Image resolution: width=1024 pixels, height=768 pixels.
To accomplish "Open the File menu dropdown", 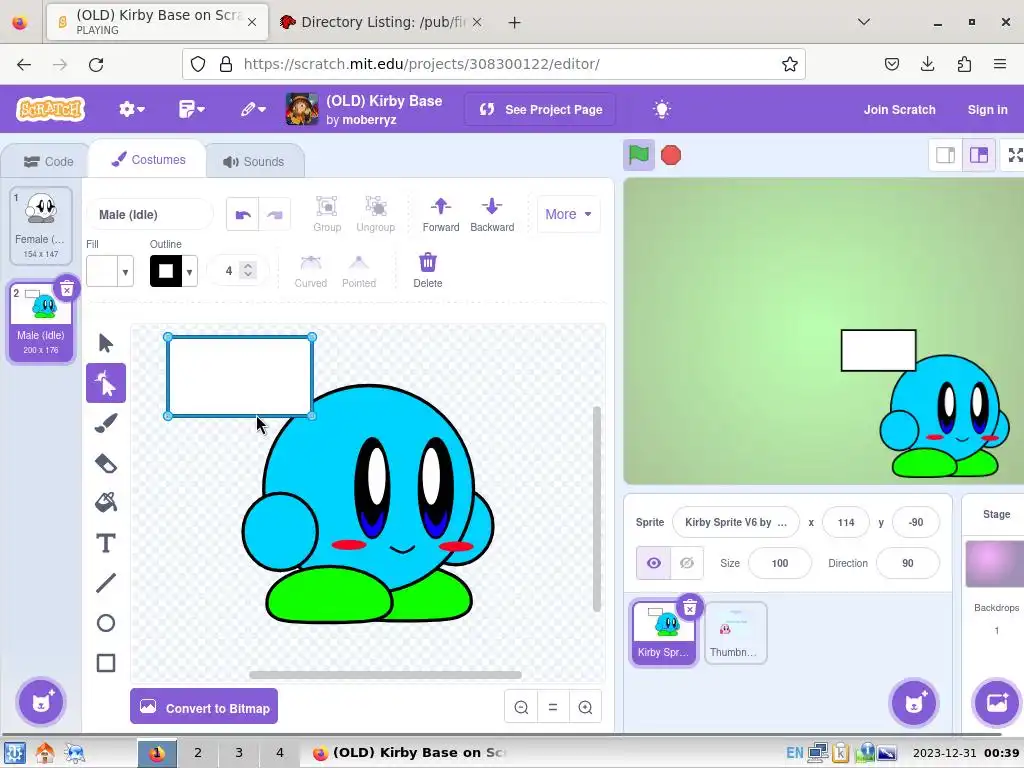I will (x=191, y=109).
